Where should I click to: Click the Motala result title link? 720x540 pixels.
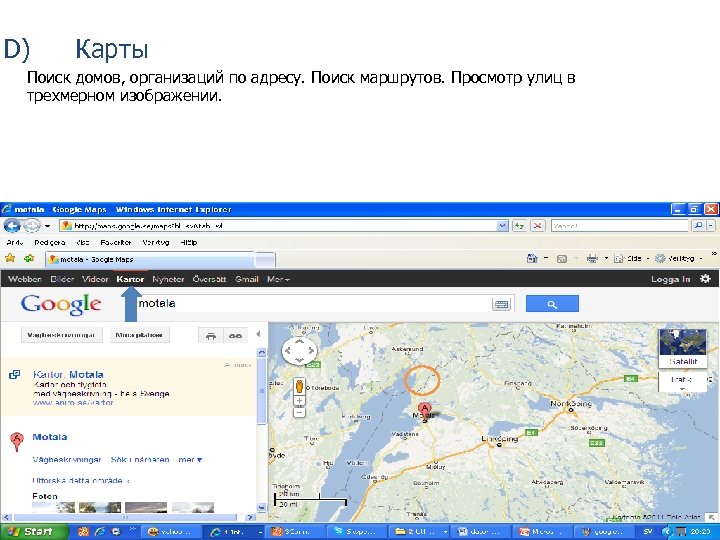[50, 437]
